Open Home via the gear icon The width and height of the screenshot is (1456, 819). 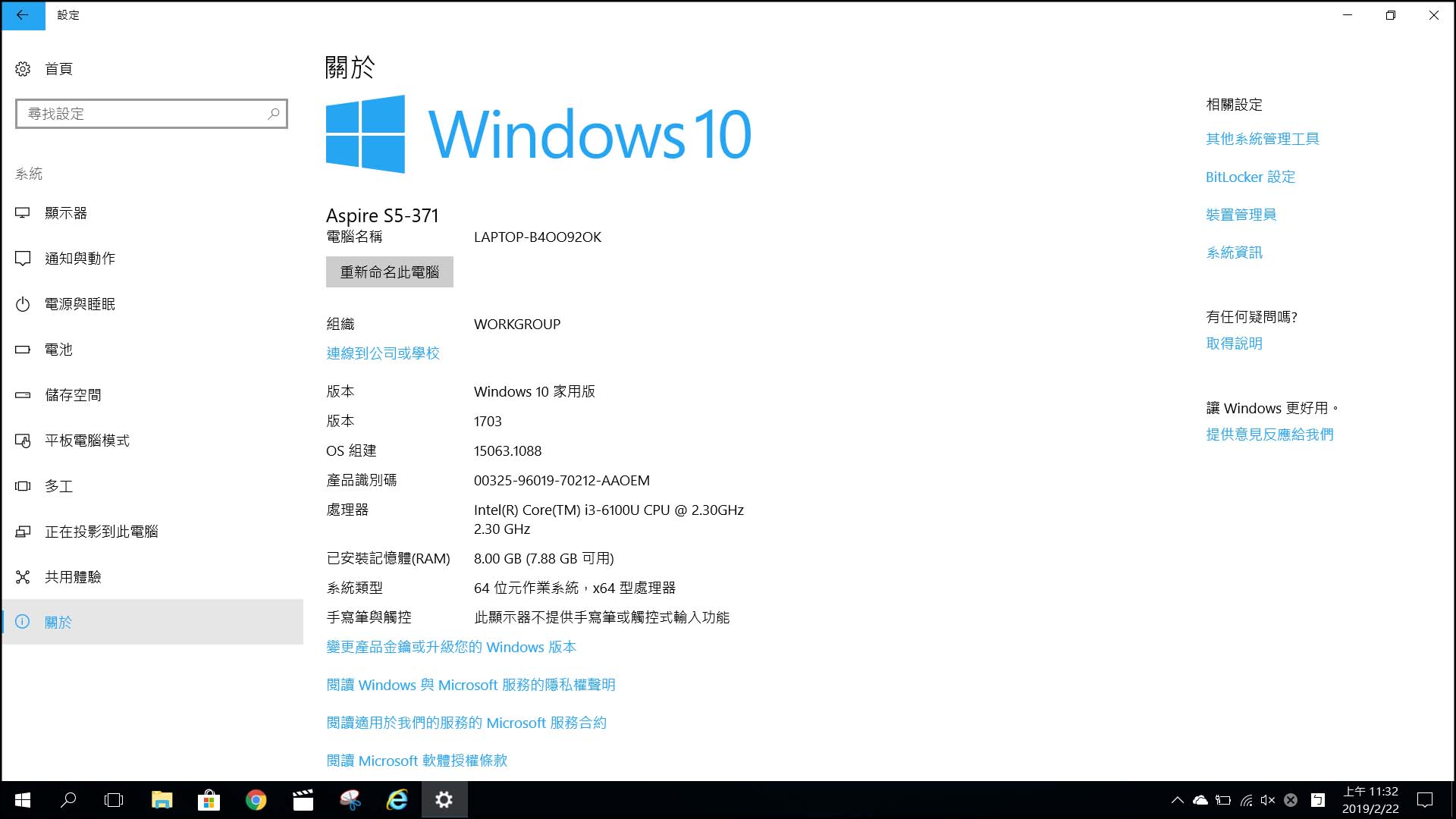(23, 69)
